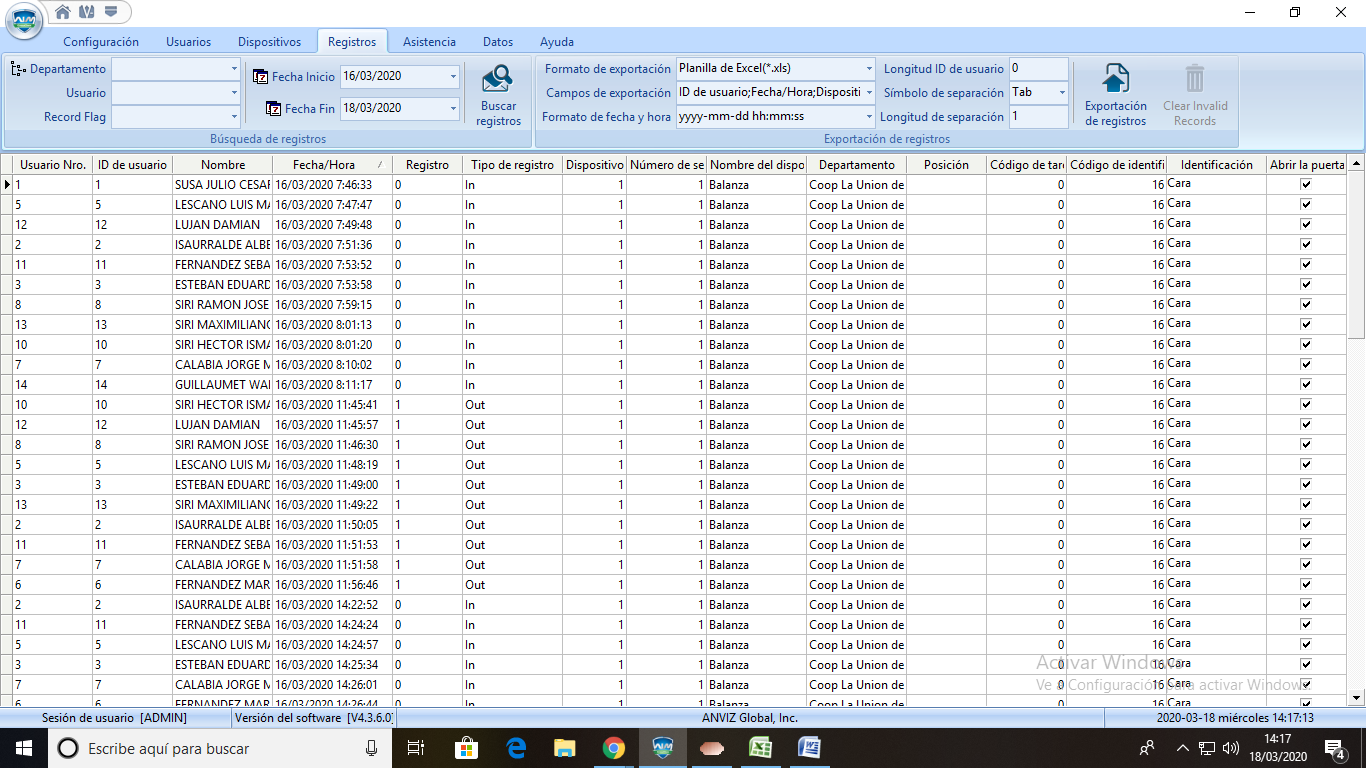
Task: Toggle Abrir la puerta for CALABIA 8:10:02 row
Action: pyautogui.click(x=1306, y=365)
